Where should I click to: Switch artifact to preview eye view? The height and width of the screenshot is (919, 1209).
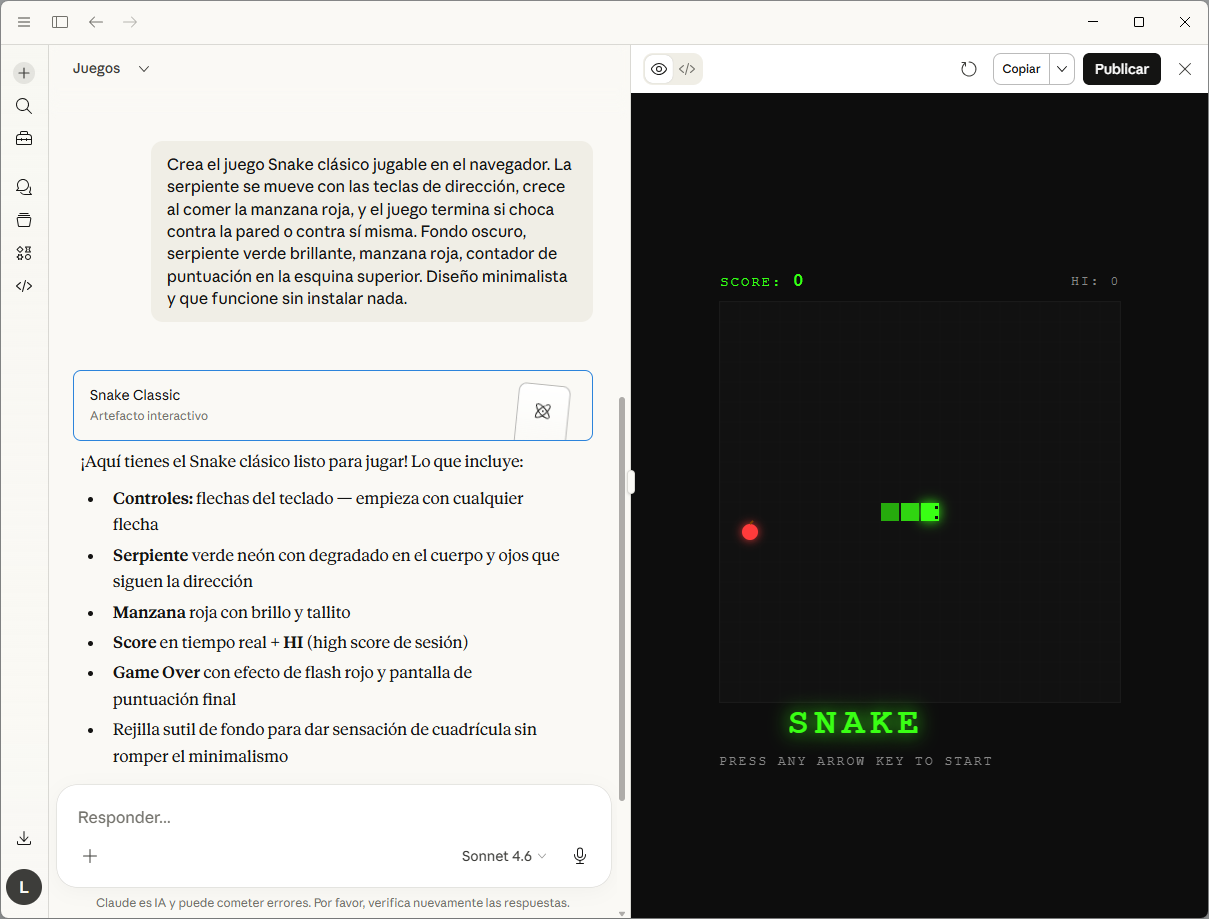click(659, 69)
